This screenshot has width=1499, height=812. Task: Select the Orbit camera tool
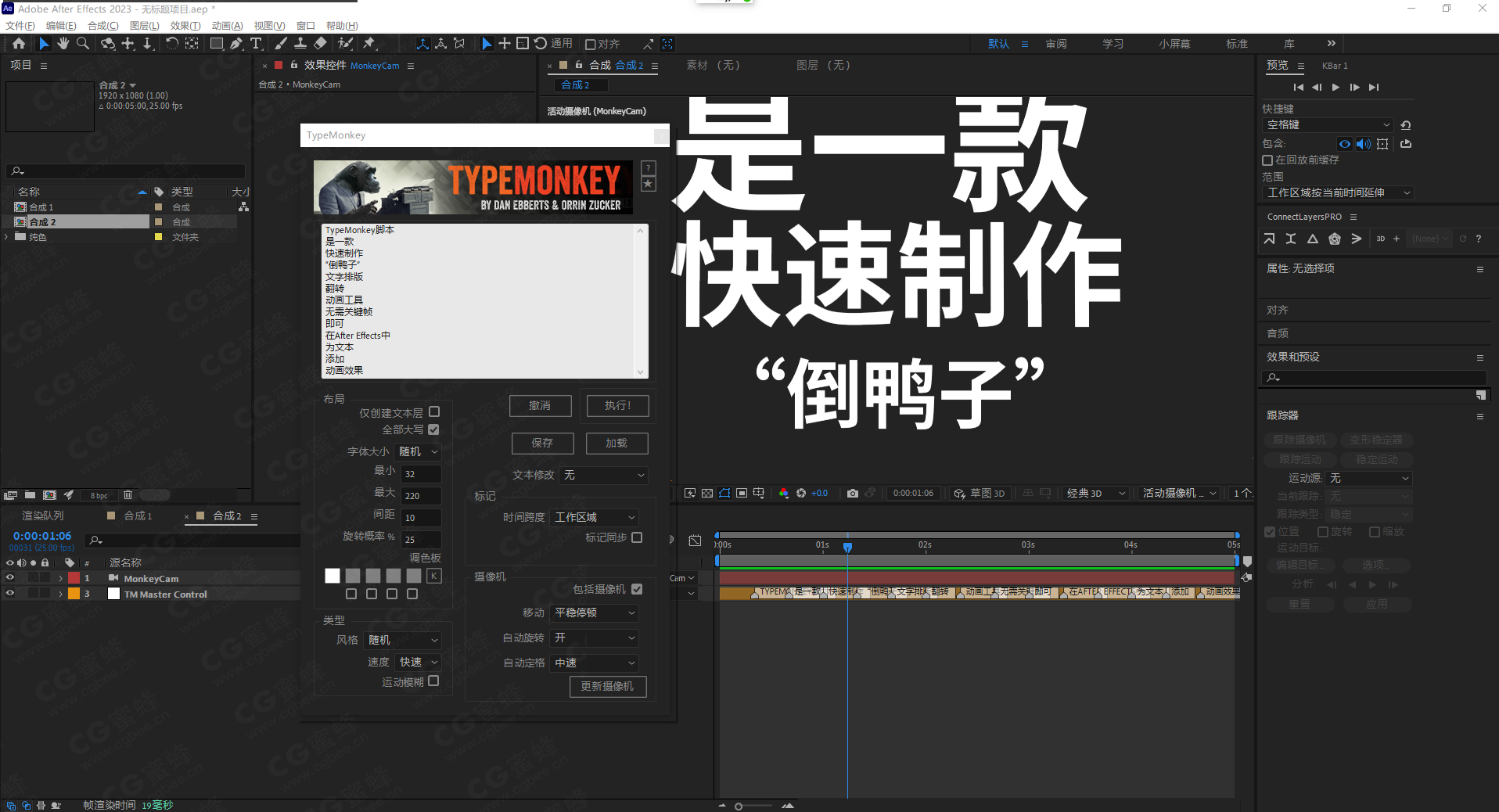point(107,44)
